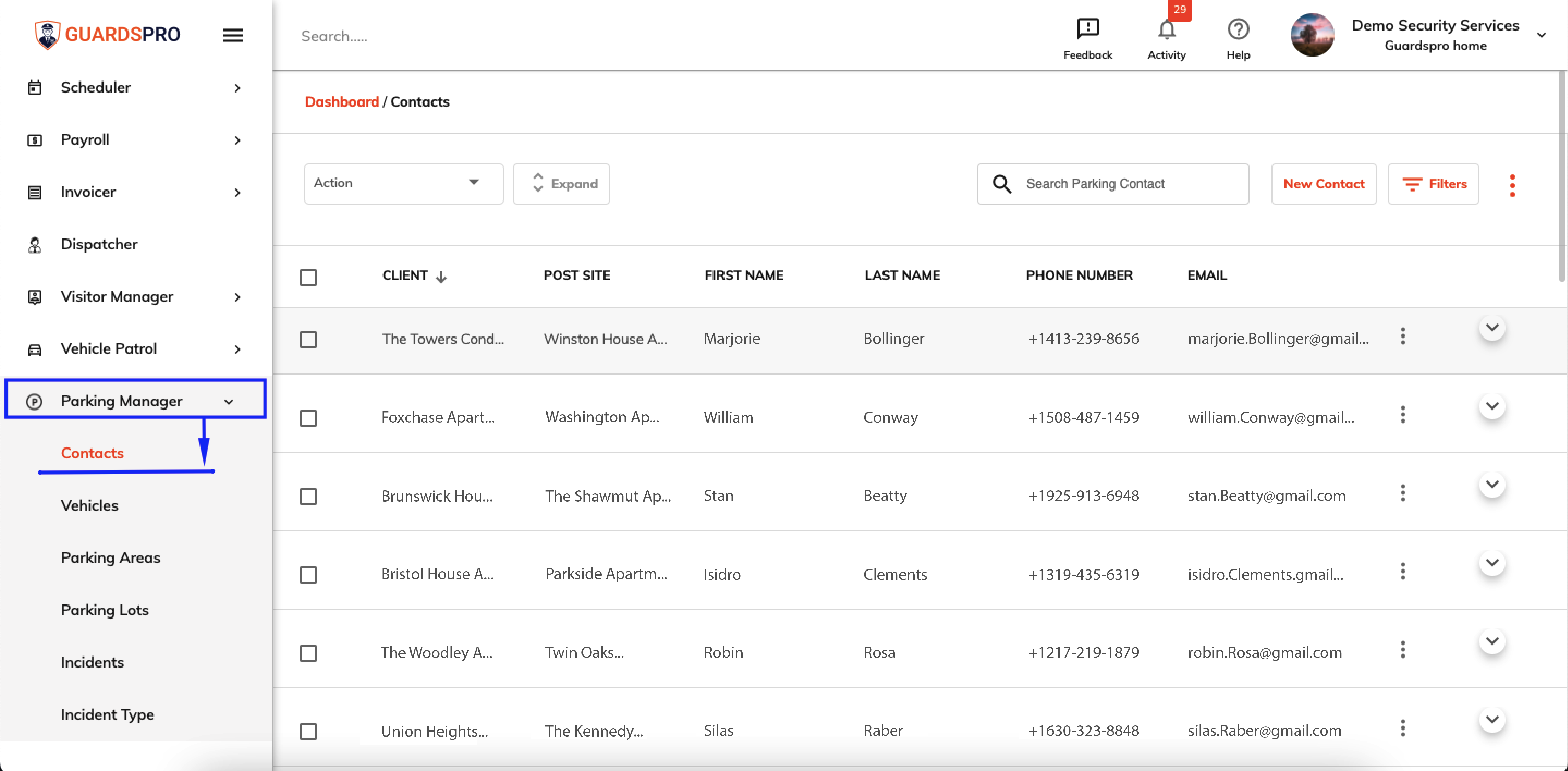
Task: Open row actions for Stan Beatty
Action: 1402,493
